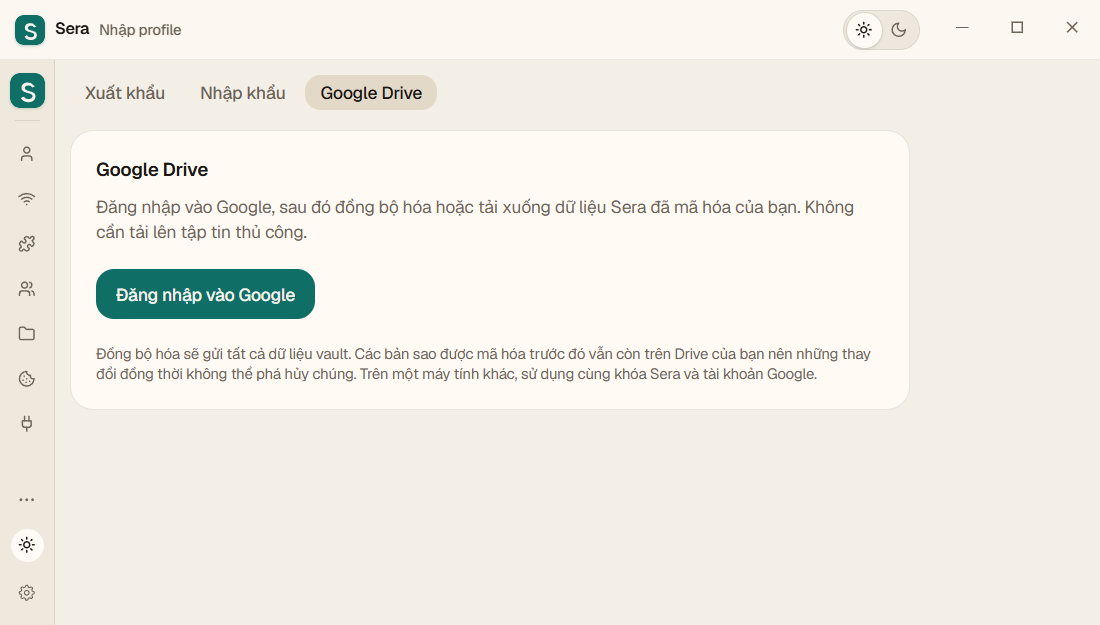Open the multi-user group icon in the sidebar
Viewport: 1100px width, 625px height.
27,288
